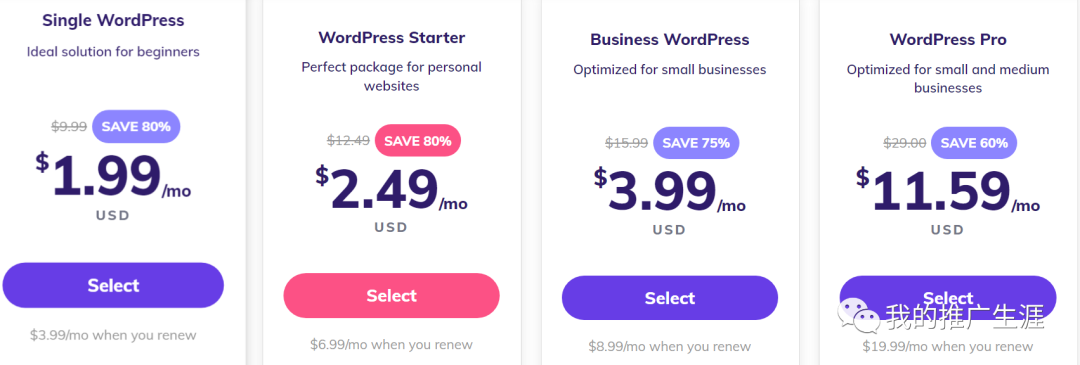Click the SAVE 60% badge
The image size is (1080, 365).
[x=974, y=143]
